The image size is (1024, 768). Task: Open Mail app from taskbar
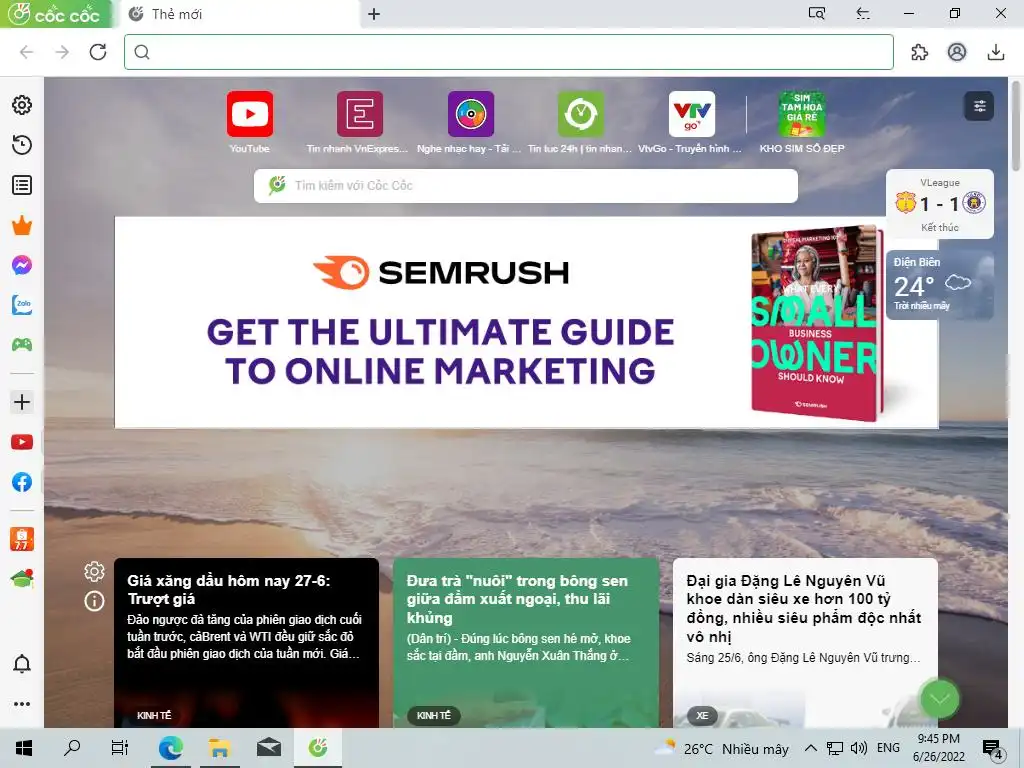pos(268,748)
